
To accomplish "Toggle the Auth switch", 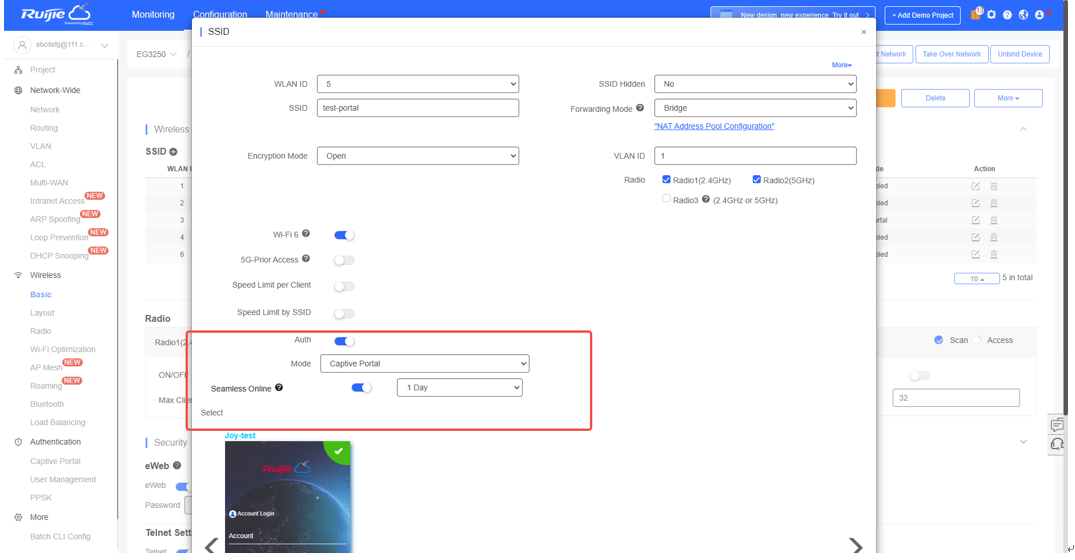I will click(x=344, y=341).
